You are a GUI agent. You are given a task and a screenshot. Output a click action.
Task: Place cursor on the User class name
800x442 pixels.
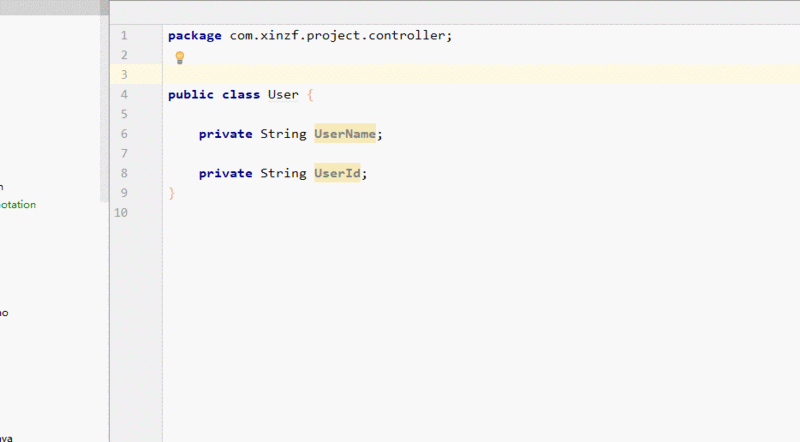(x=283, y=95)
